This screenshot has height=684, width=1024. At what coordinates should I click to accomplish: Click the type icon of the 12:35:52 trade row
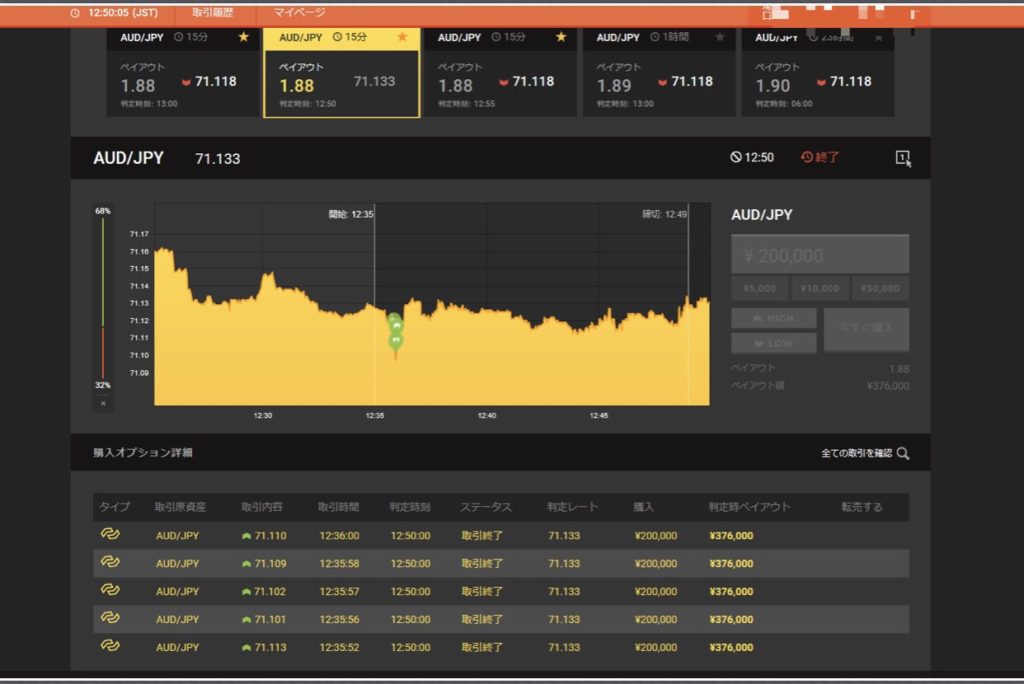pyautogui.click(x=110, y=646)
